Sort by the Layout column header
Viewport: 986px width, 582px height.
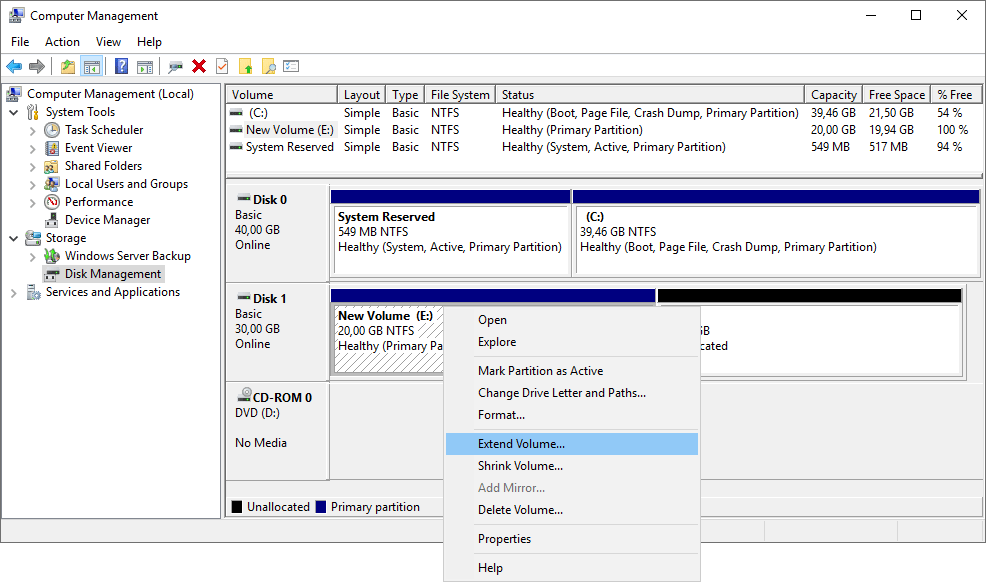coord(362,94)
